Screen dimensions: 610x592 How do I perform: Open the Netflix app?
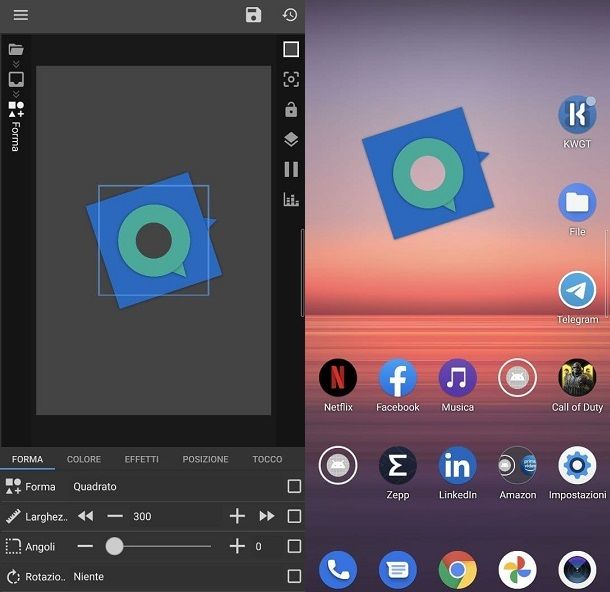(338, 378)
